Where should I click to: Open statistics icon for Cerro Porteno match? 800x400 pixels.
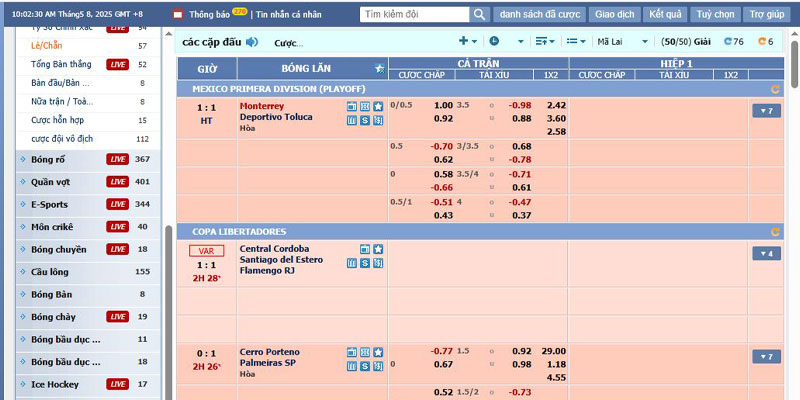pyautogui.click(x=352, y=366)
